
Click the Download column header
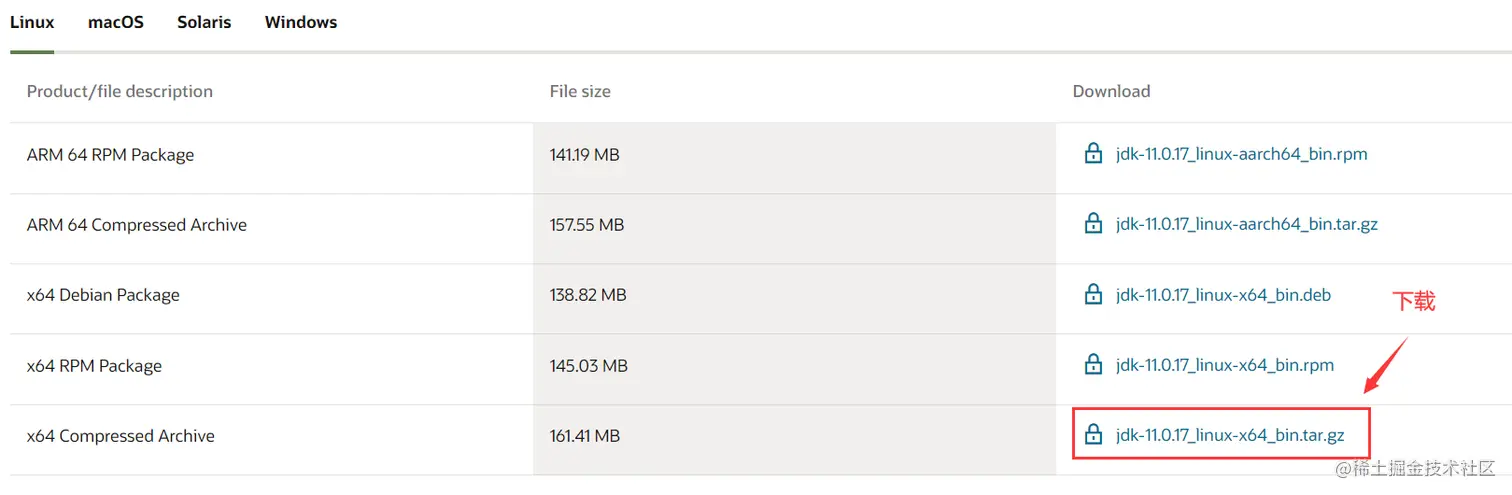tap(1111, 91)
